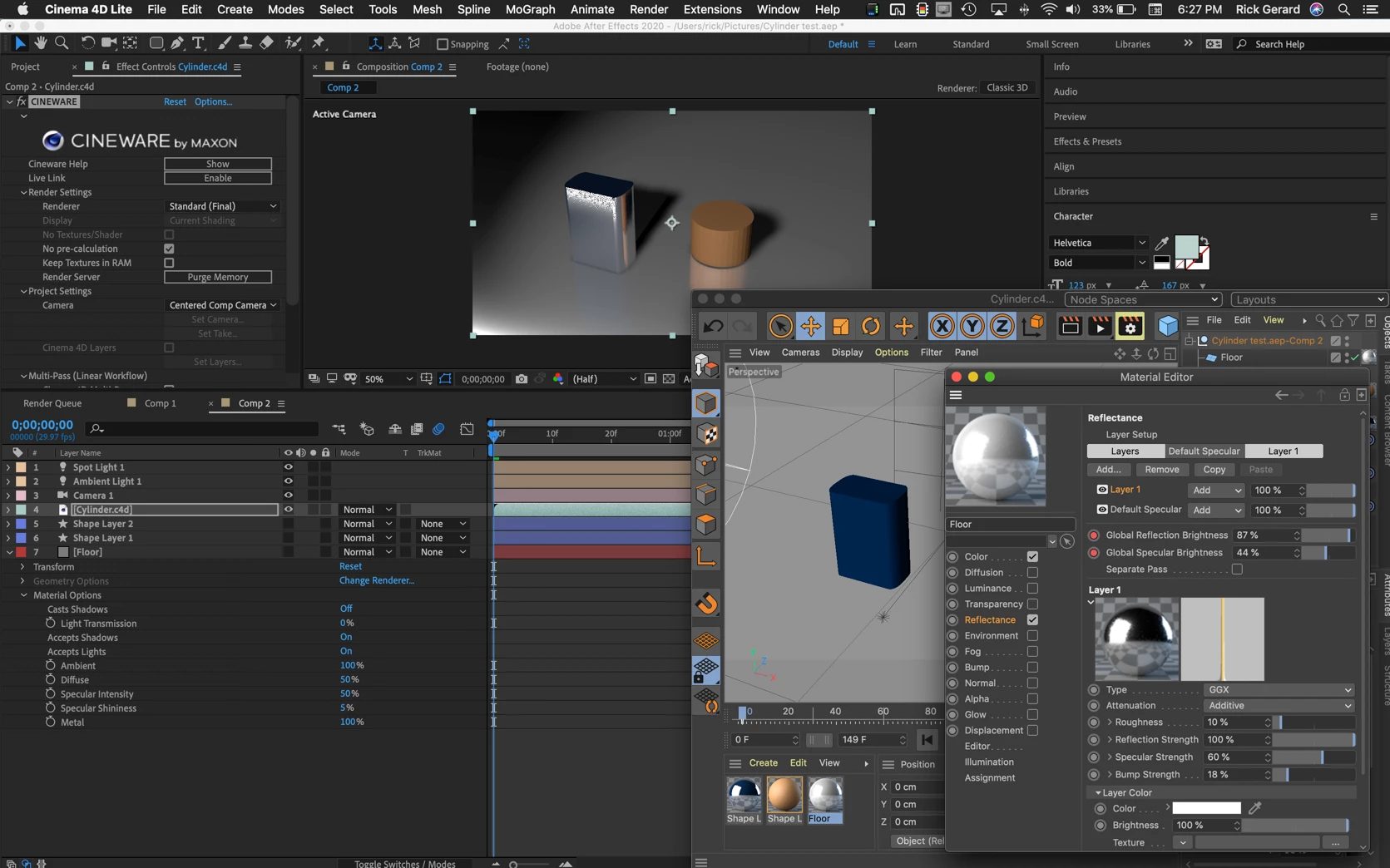Switch to the Comp 1 timeline tab

[x=160, y=403]
